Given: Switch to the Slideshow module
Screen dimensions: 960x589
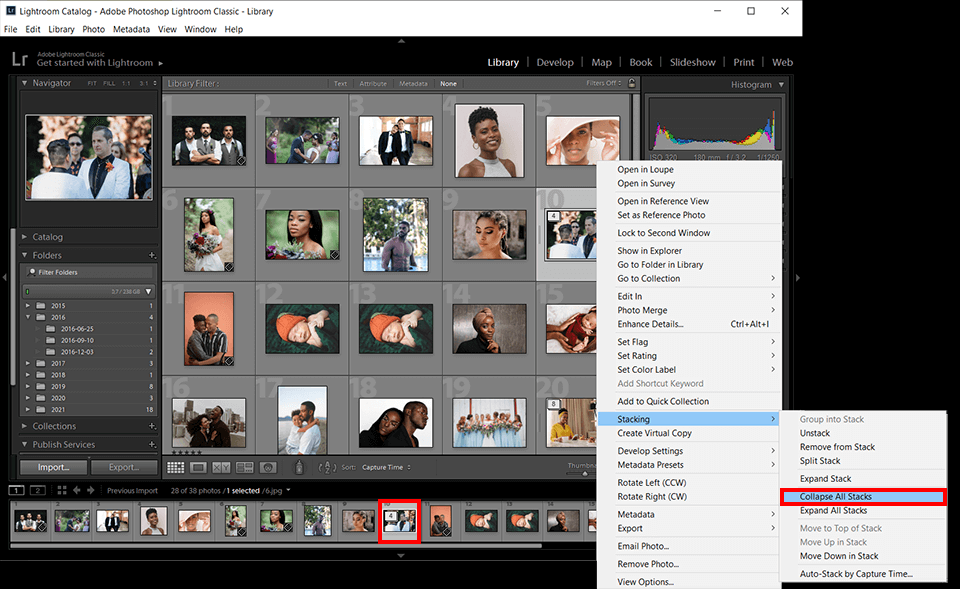Looking at the screenshot, I should coord(692,62).
